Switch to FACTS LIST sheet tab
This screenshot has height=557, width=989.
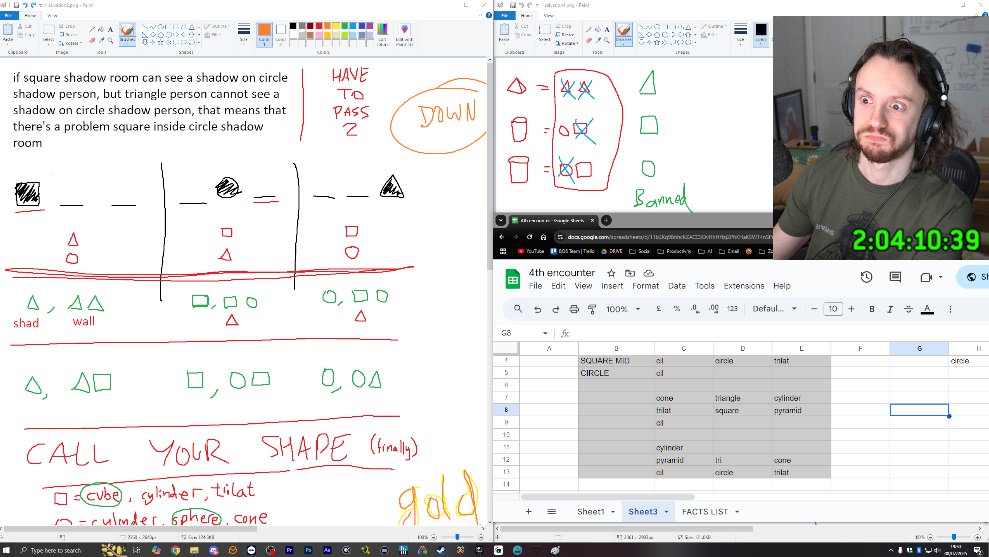point(705,512)
